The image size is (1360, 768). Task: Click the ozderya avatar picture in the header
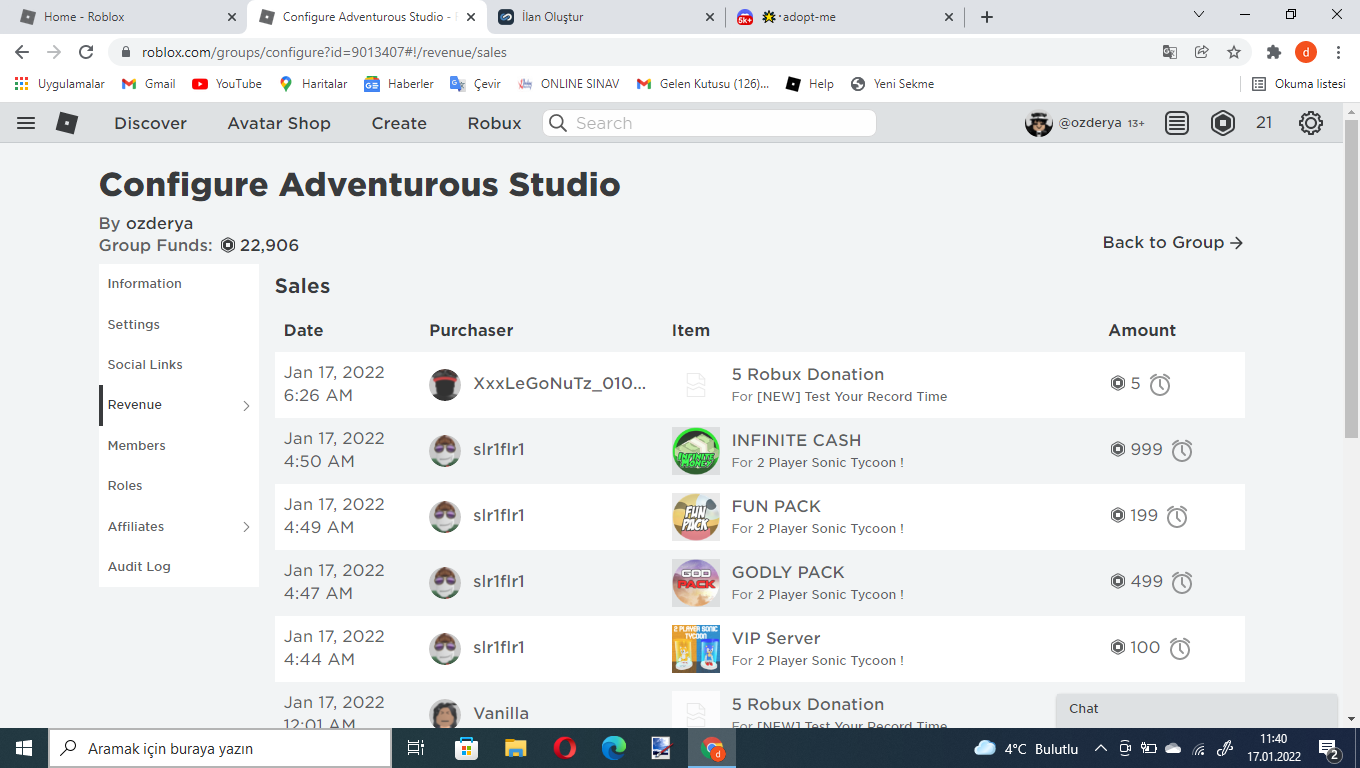[x=1039, y=123]
